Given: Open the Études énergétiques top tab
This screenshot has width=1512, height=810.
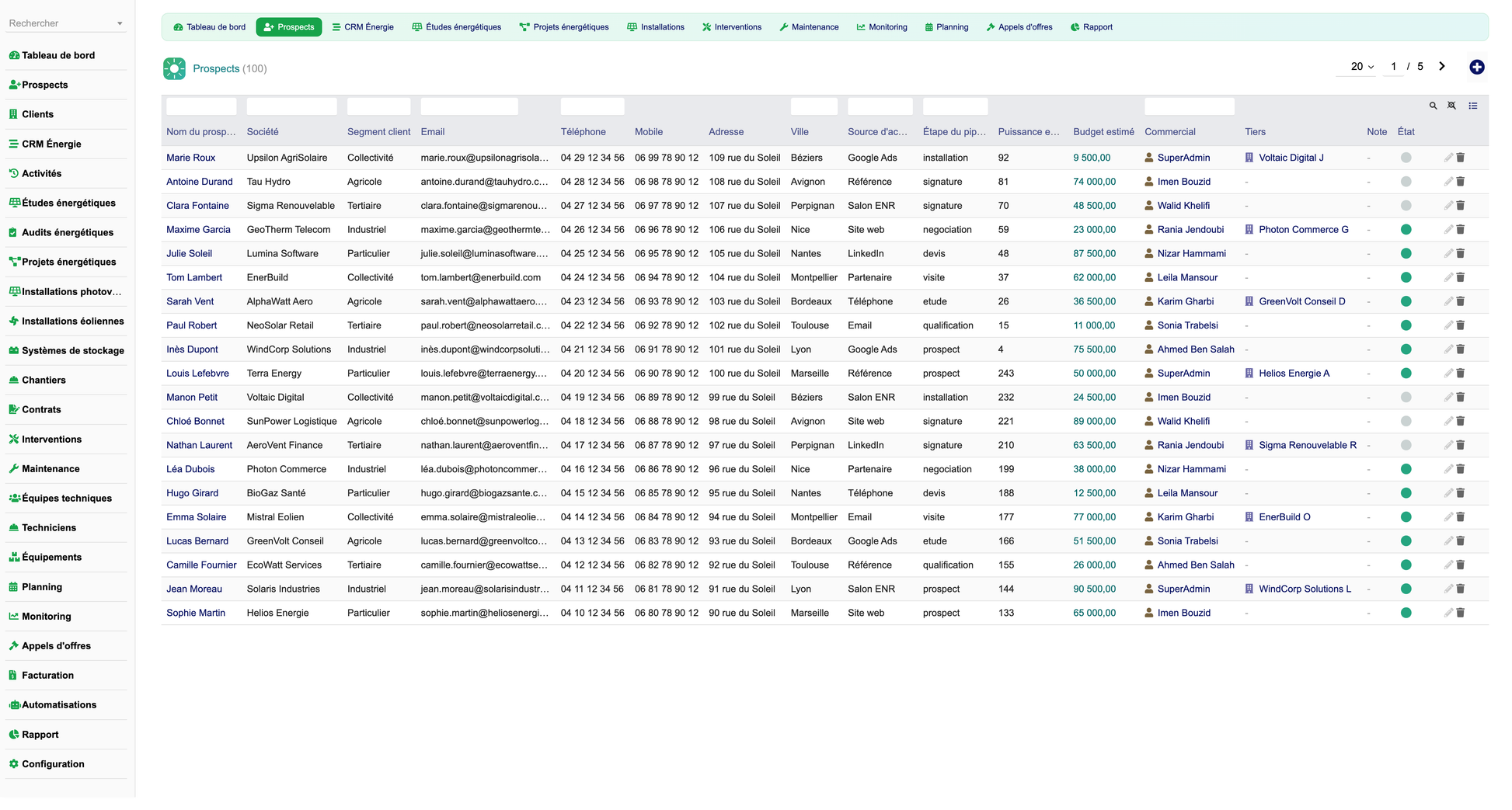Looking at the screenshot, I should (x=457, y=27).
